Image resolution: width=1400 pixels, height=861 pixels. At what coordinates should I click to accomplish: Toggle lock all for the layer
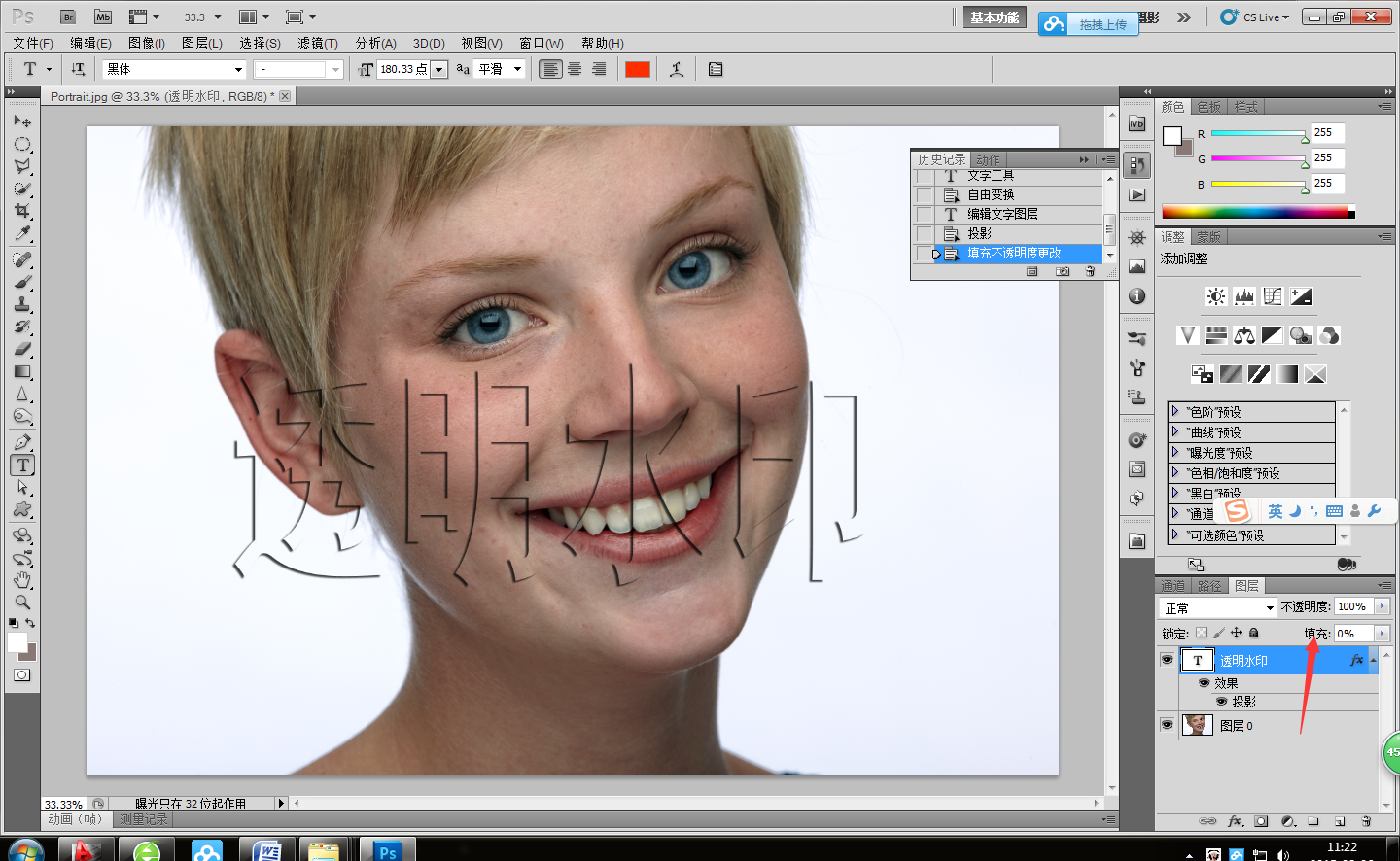[x=1254, y=633]
